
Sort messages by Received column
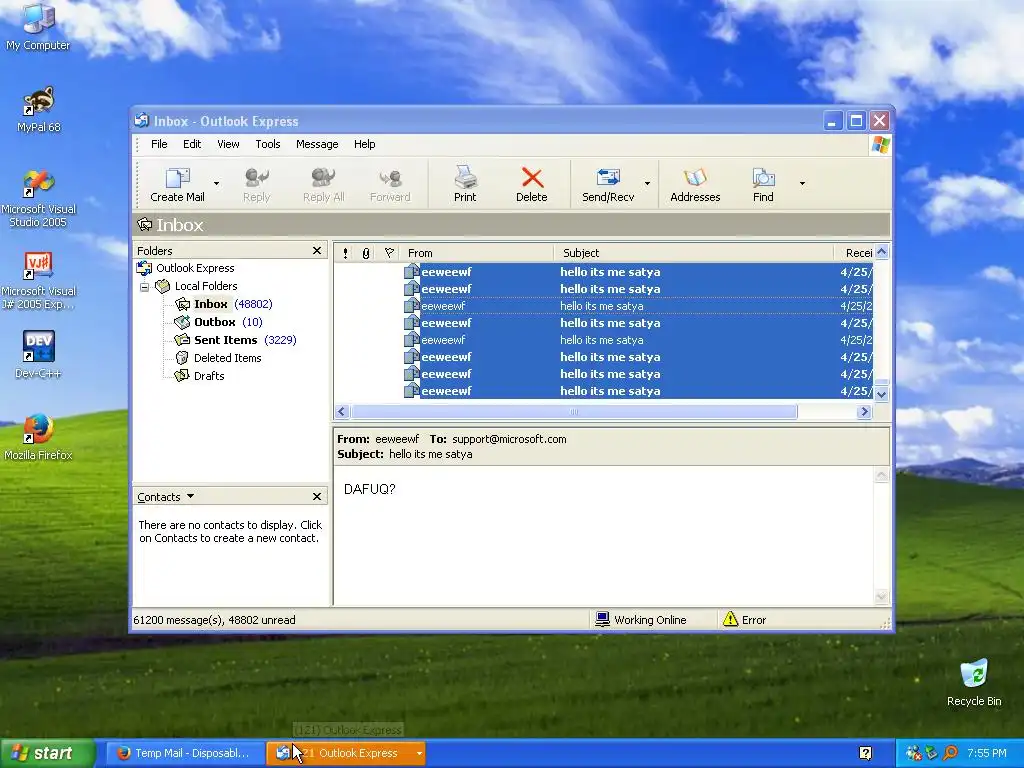854,253
